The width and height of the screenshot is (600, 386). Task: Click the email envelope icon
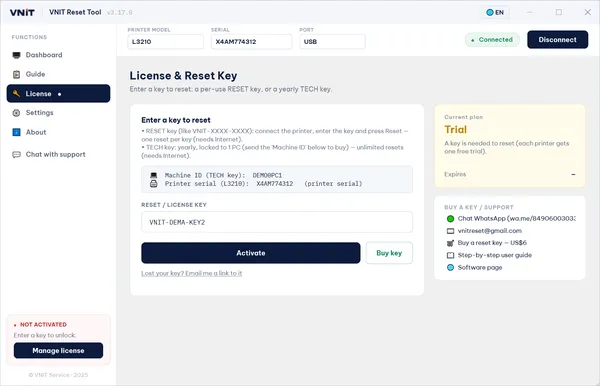point(450,231)
